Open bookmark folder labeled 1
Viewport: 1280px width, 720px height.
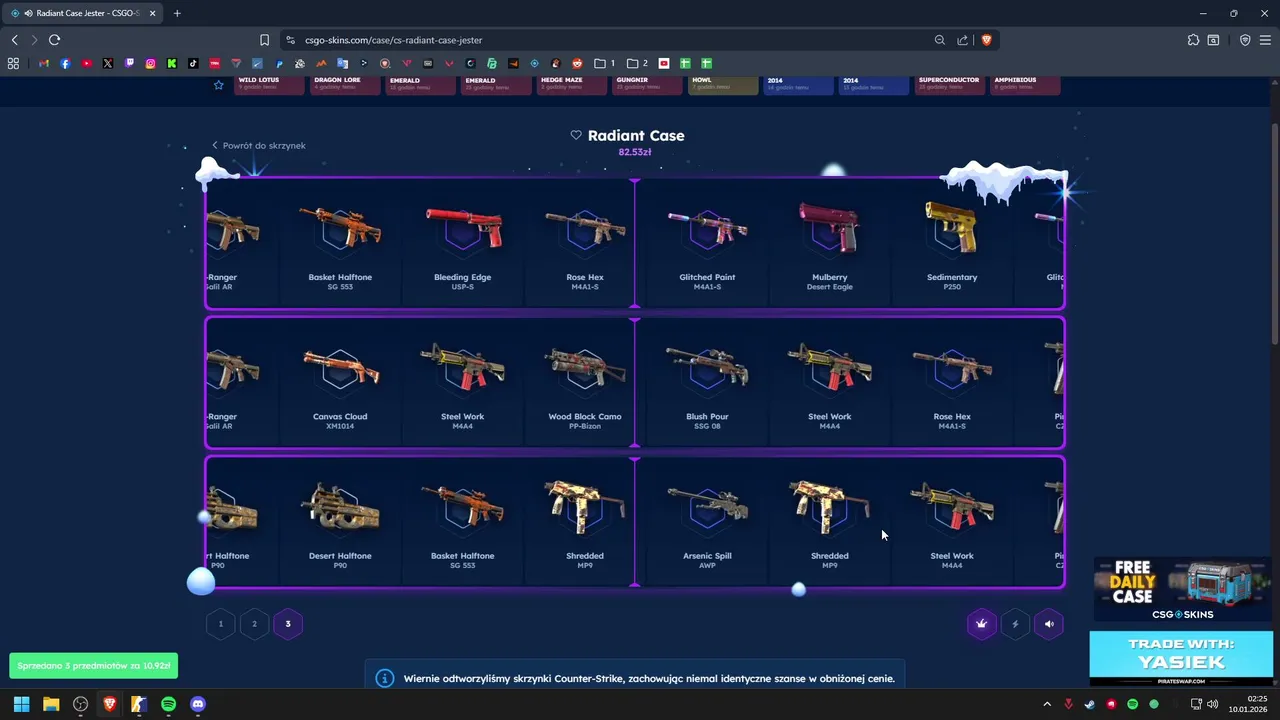(605, 63)
